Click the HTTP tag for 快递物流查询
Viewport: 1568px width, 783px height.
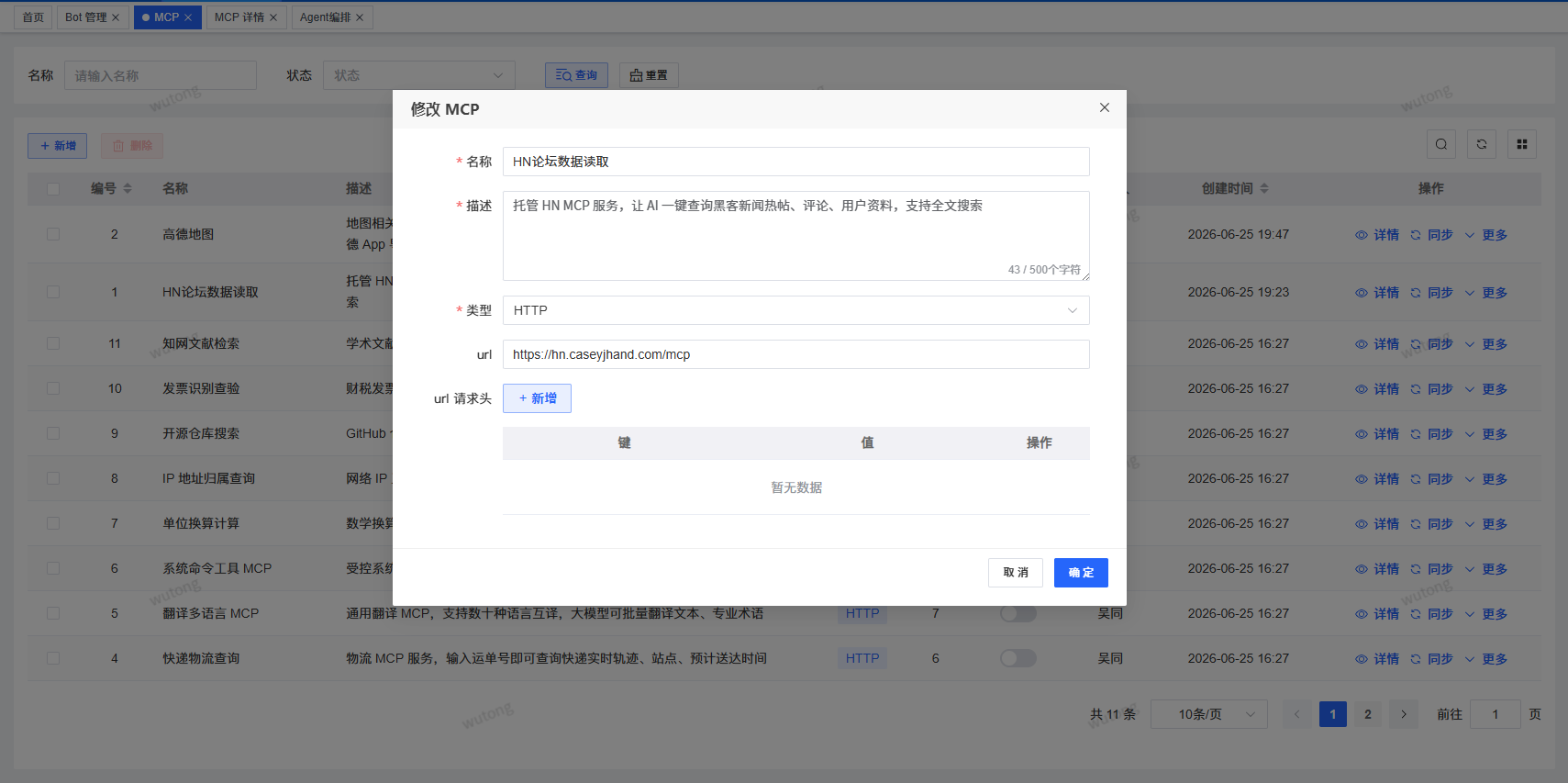click(862, 658)
